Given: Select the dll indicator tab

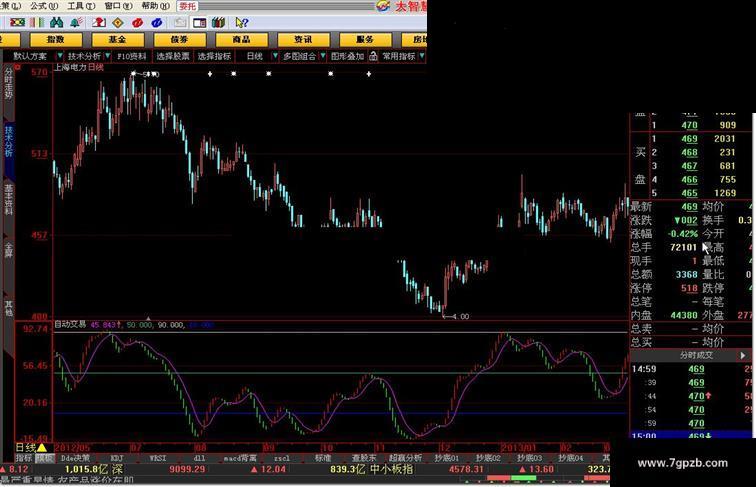Looking at the screenshot, I should tap(199, 458).
